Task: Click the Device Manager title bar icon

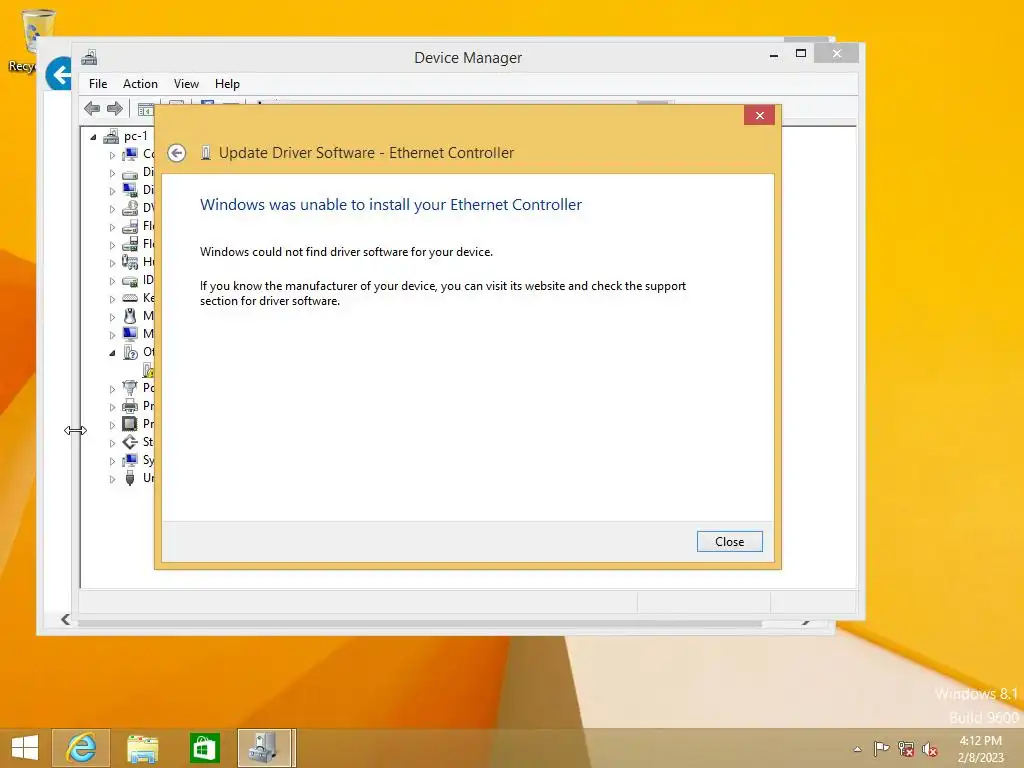Action: pyautogui.click(x=89, y=57)
